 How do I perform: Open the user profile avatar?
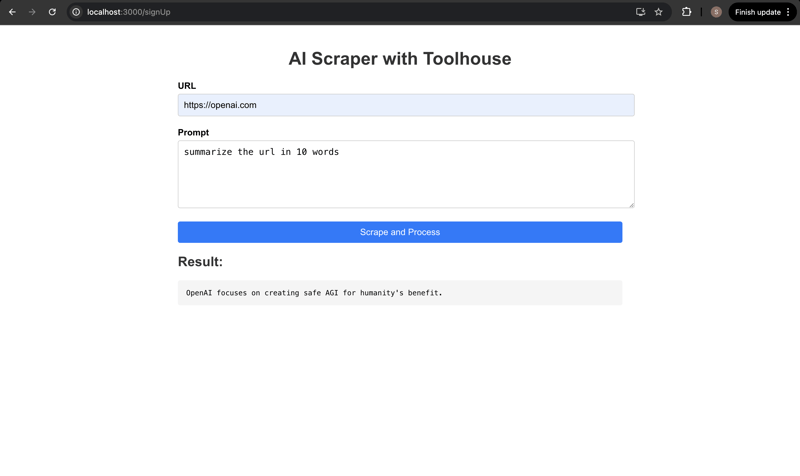click(716, 12)
